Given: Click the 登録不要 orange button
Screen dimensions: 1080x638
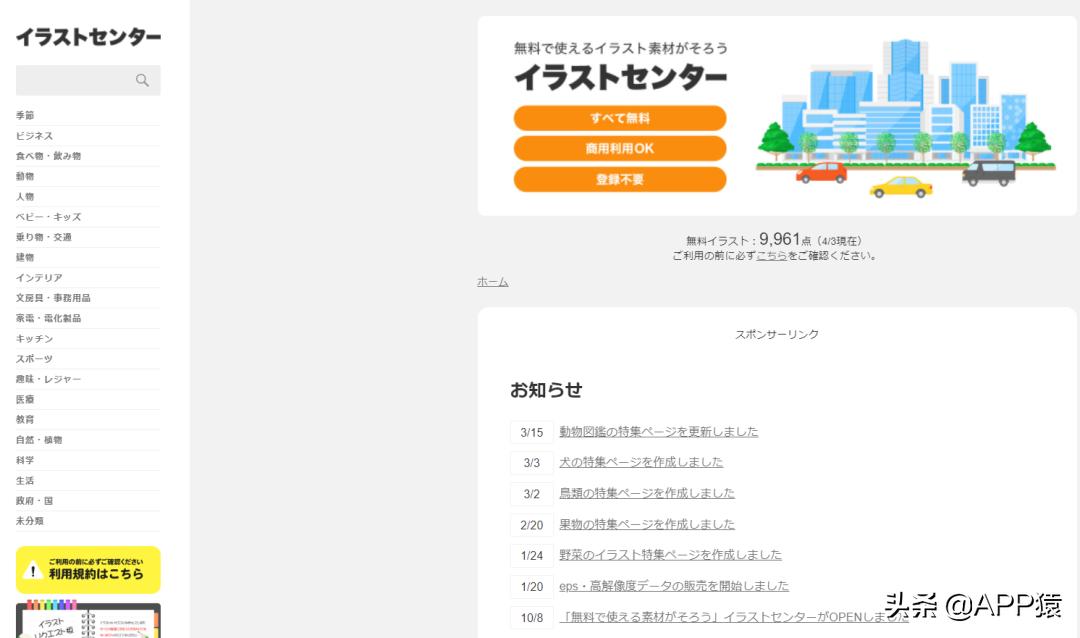Looking at the screenshot, I should (x=620, y=179).
